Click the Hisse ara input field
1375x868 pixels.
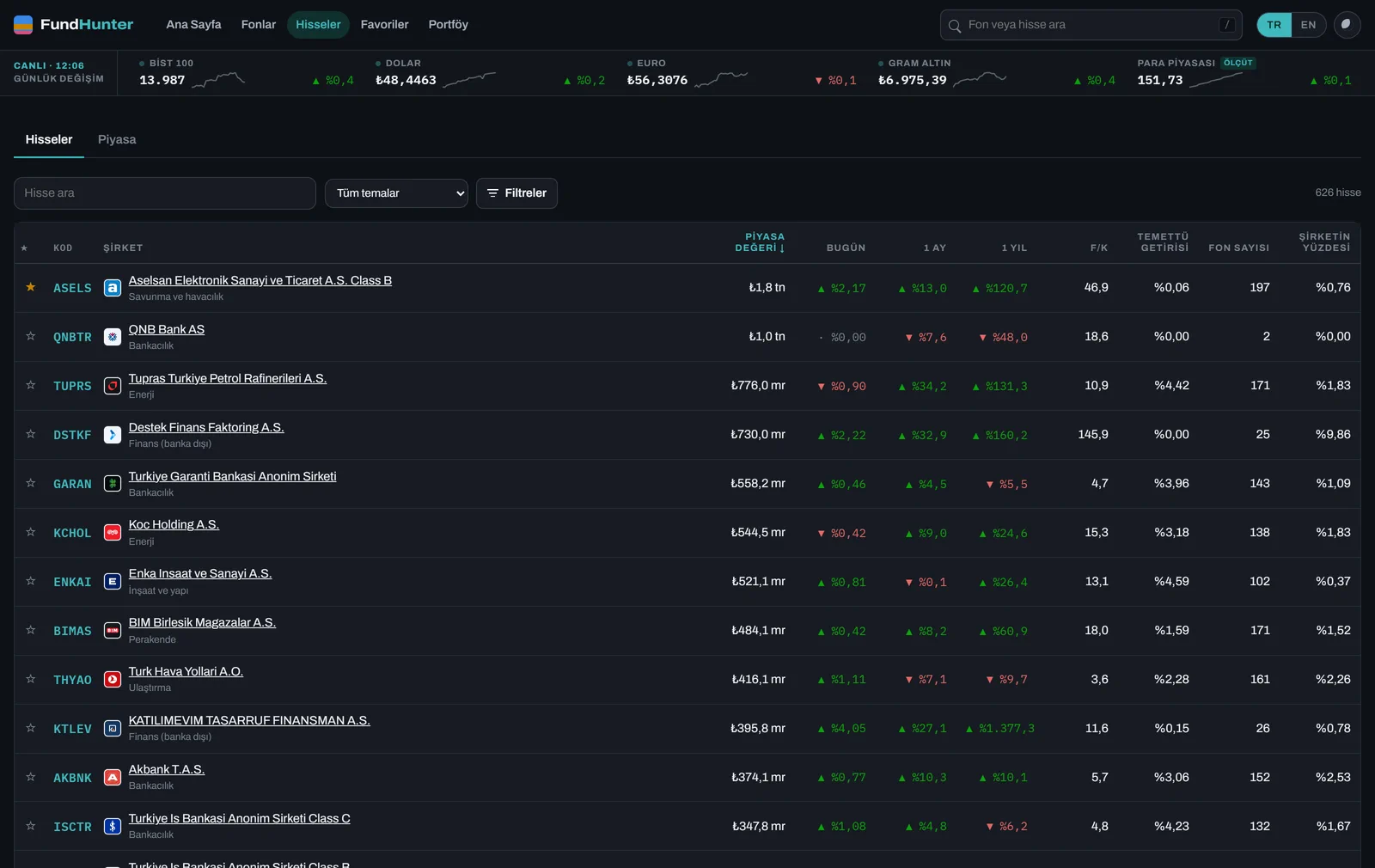(165, 193)
